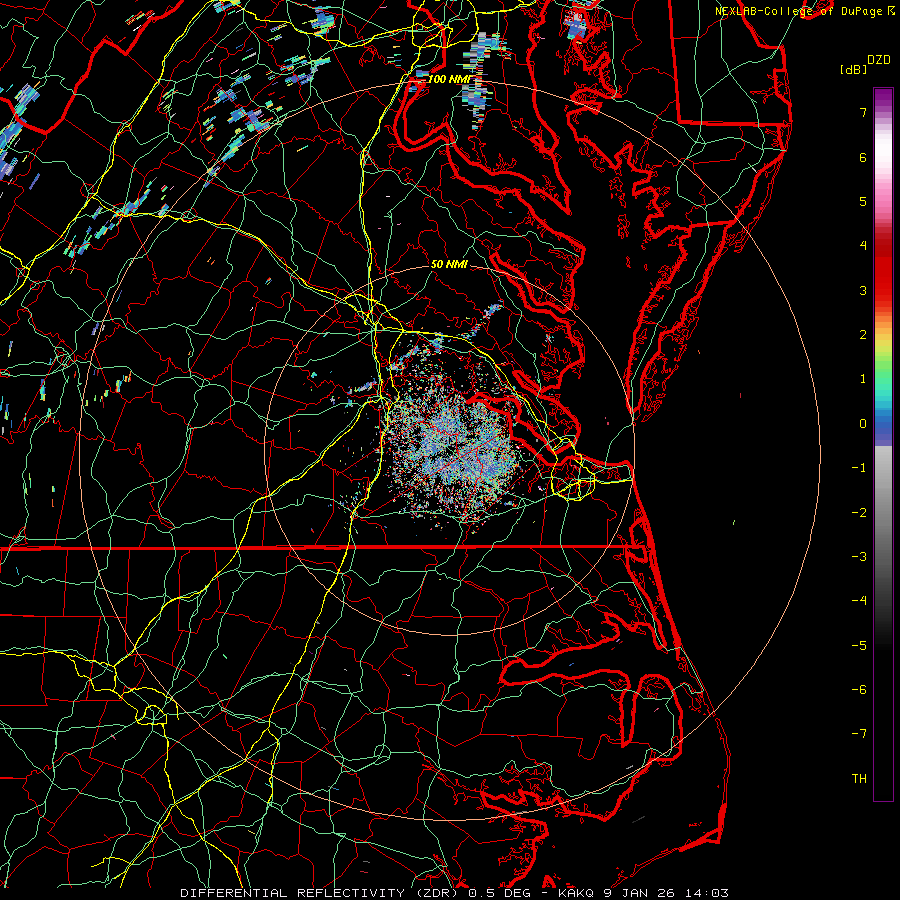Select the 4 dB value on legend

[863, 246]
